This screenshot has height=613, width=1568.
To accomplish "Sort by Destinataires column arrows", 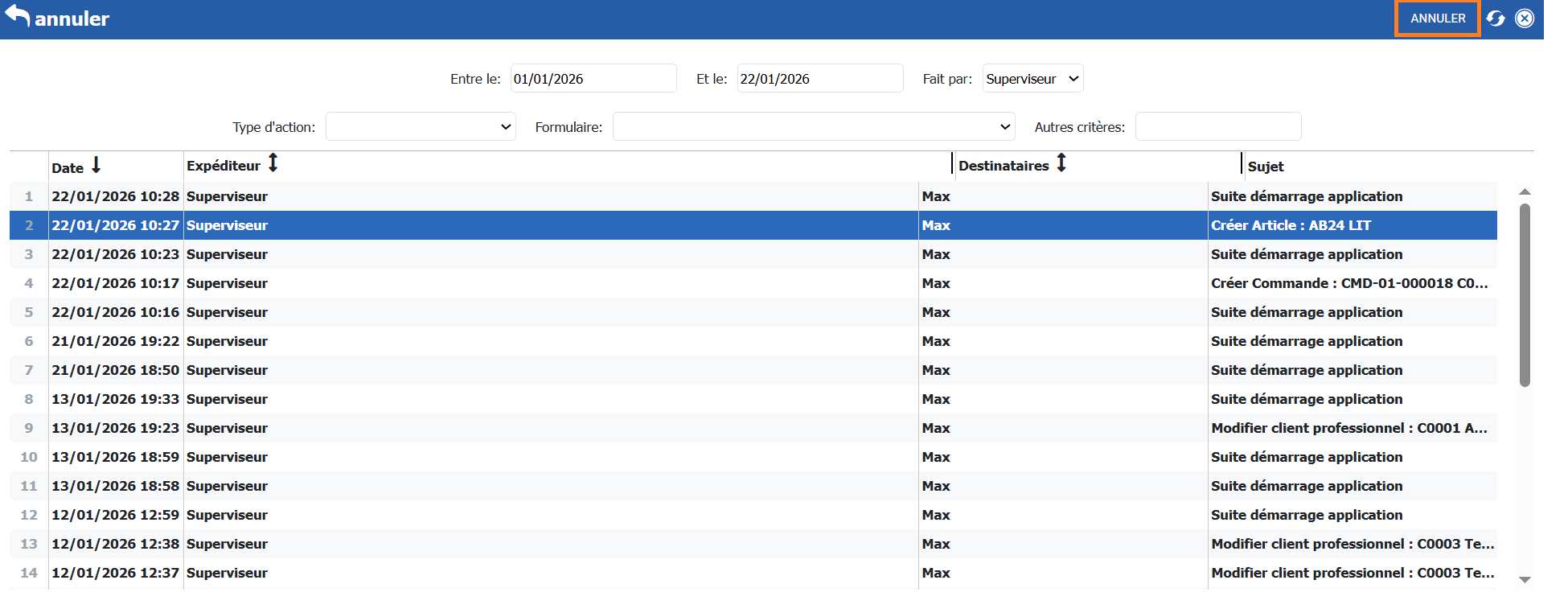I will pos(1061,163).
